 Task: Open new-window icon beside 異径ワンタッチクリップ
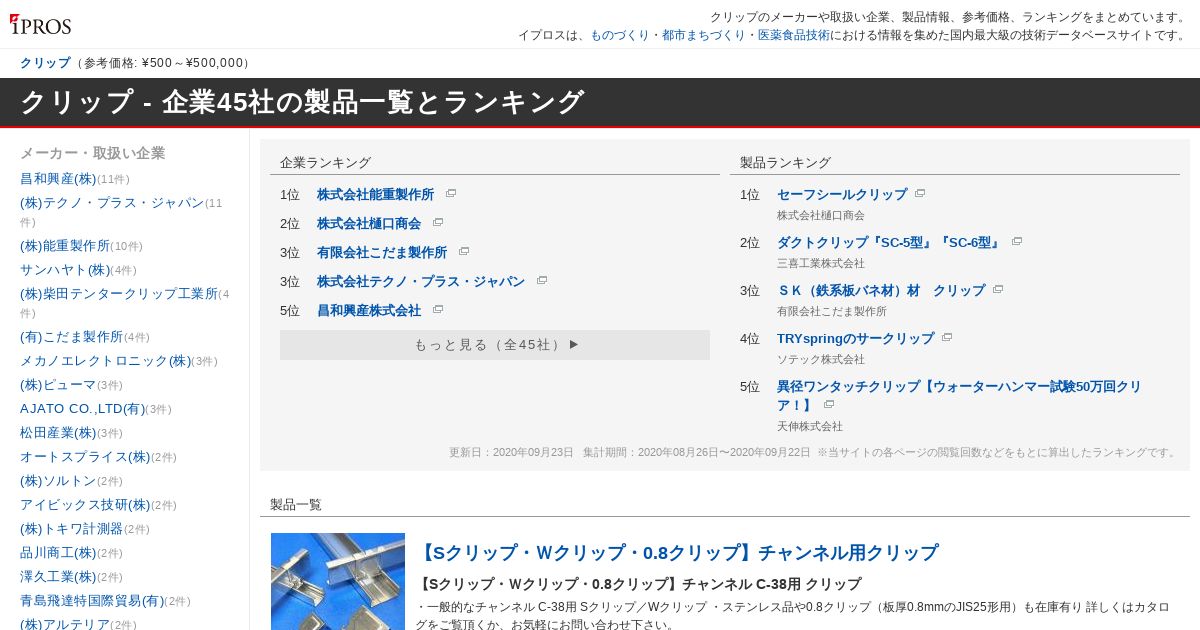[x=829, y=405]
